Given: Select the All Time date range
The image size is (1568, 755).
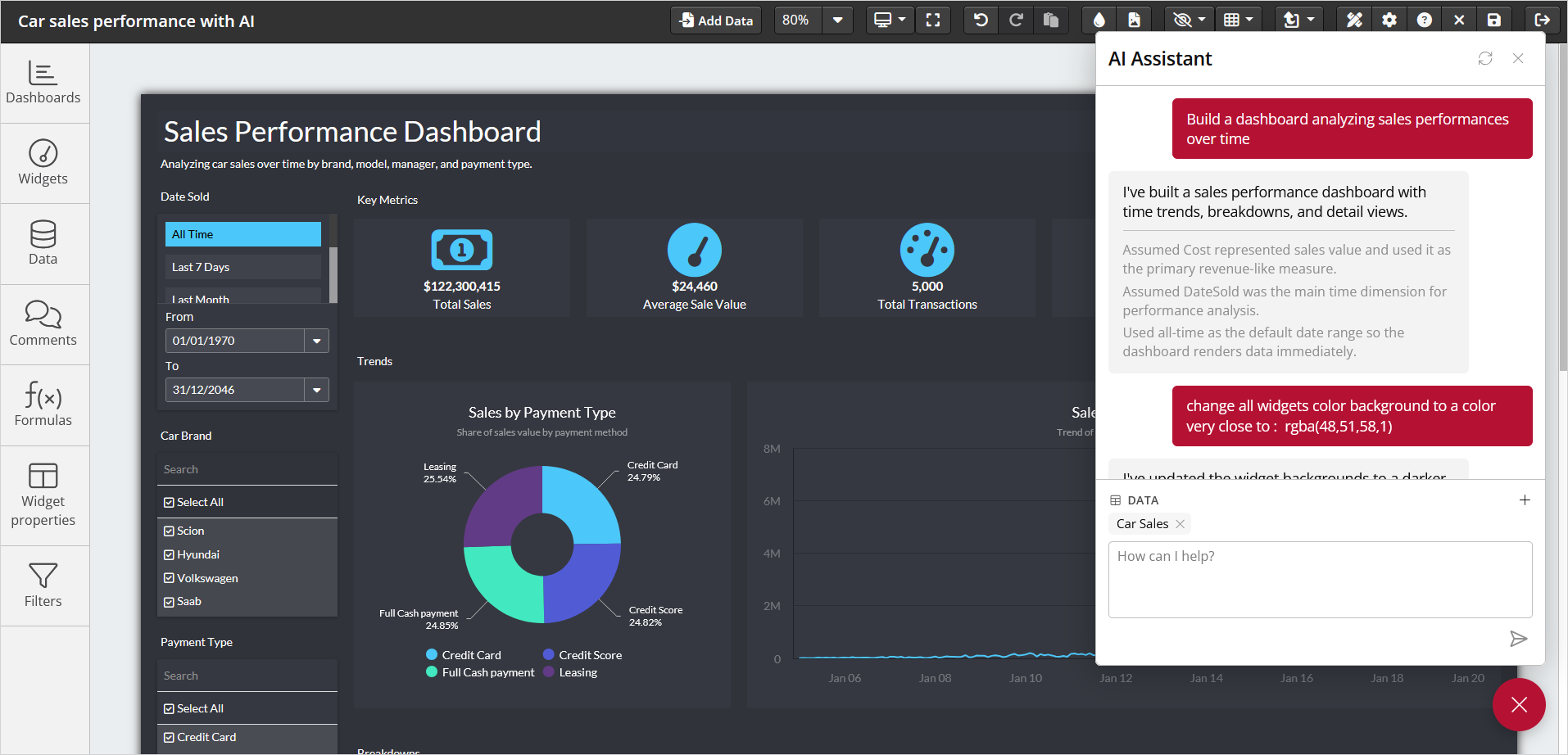Looking at the screenshot, I should point(243,234).
